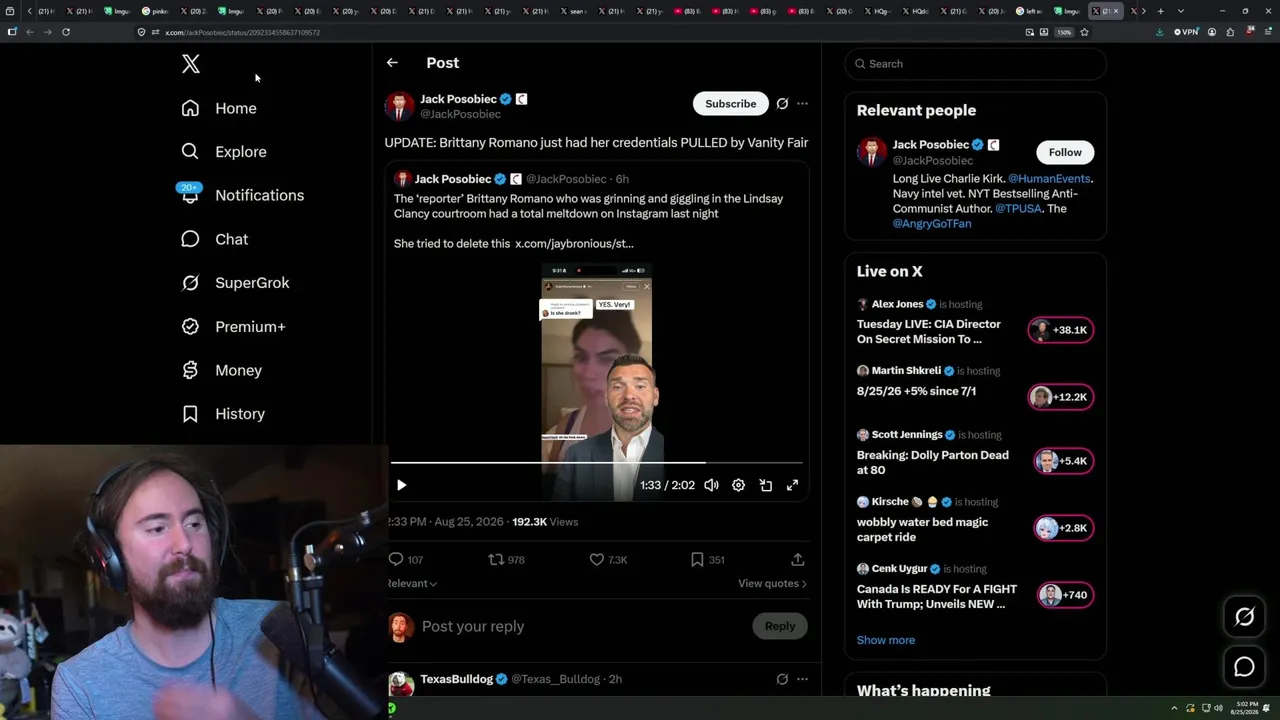This screenshot has height=720, width=1280.
Task: Join Alex Jones's +38.1K live space
Action: 1061,330
